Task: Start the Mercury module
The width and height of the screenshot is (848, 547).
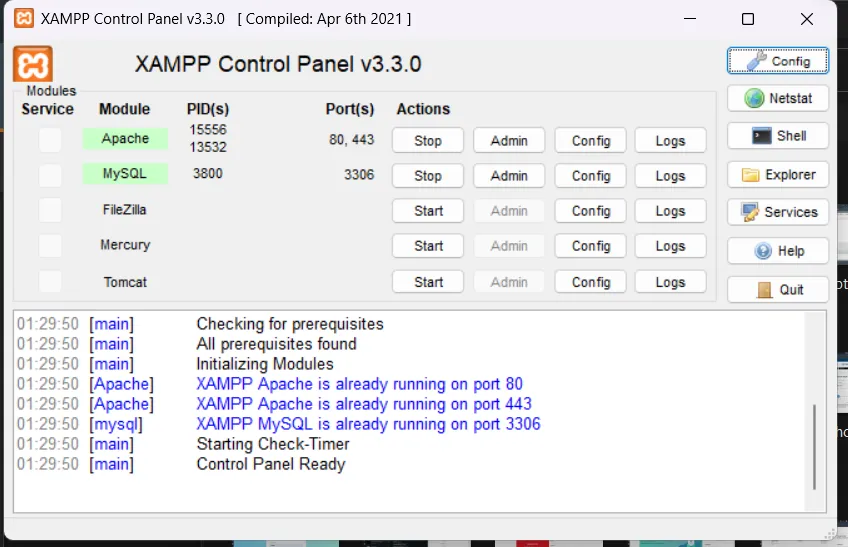Action: click(428, 246)
